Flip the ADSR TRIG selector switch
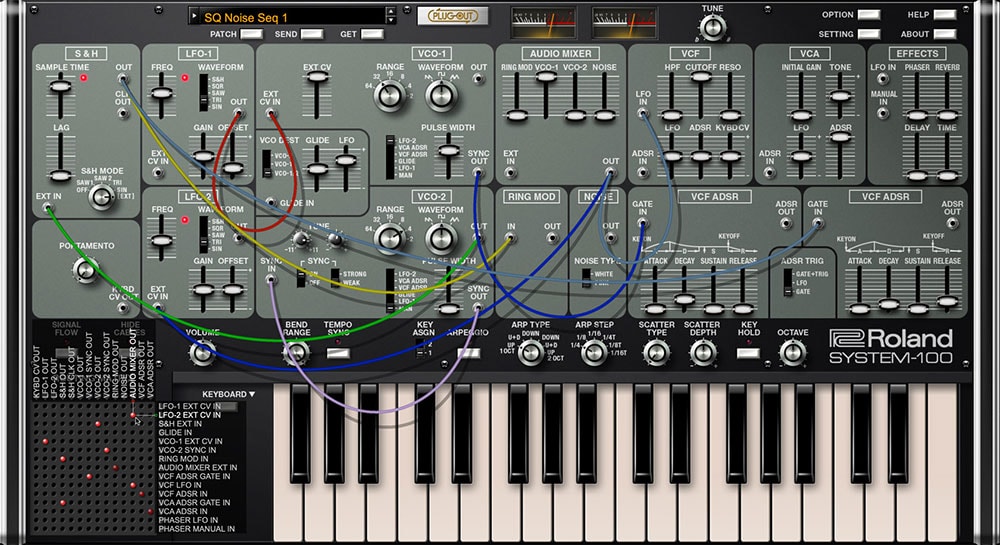 pyautogui.click(x=788, y=282)
